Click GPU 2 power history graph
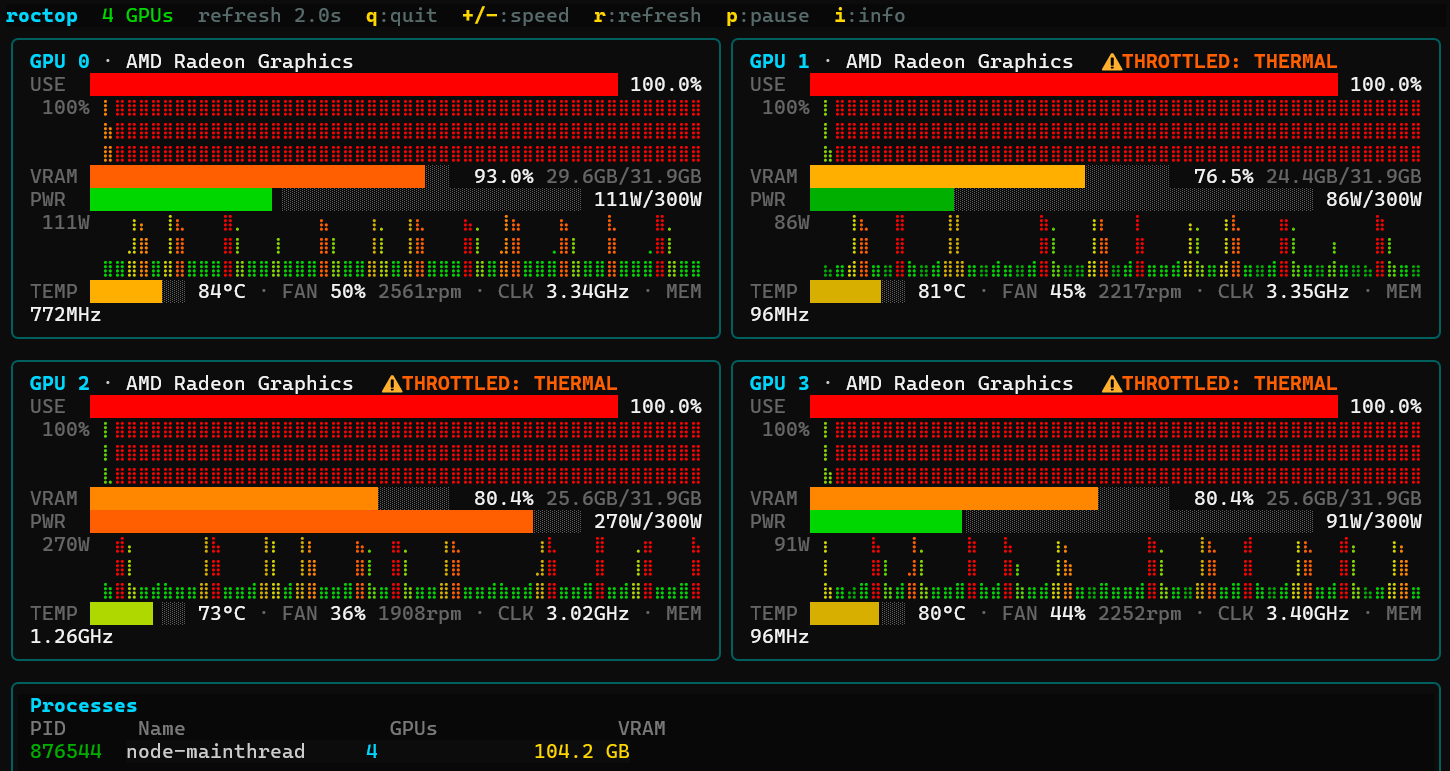The width and height of the screenshot is (1450, 771). [x=402, y=567]
